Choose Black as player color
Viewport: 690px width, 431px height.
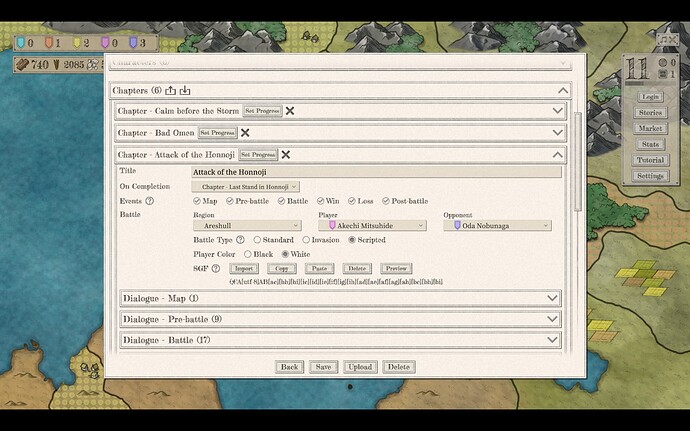pyautogui.click(x=258, y=254)
